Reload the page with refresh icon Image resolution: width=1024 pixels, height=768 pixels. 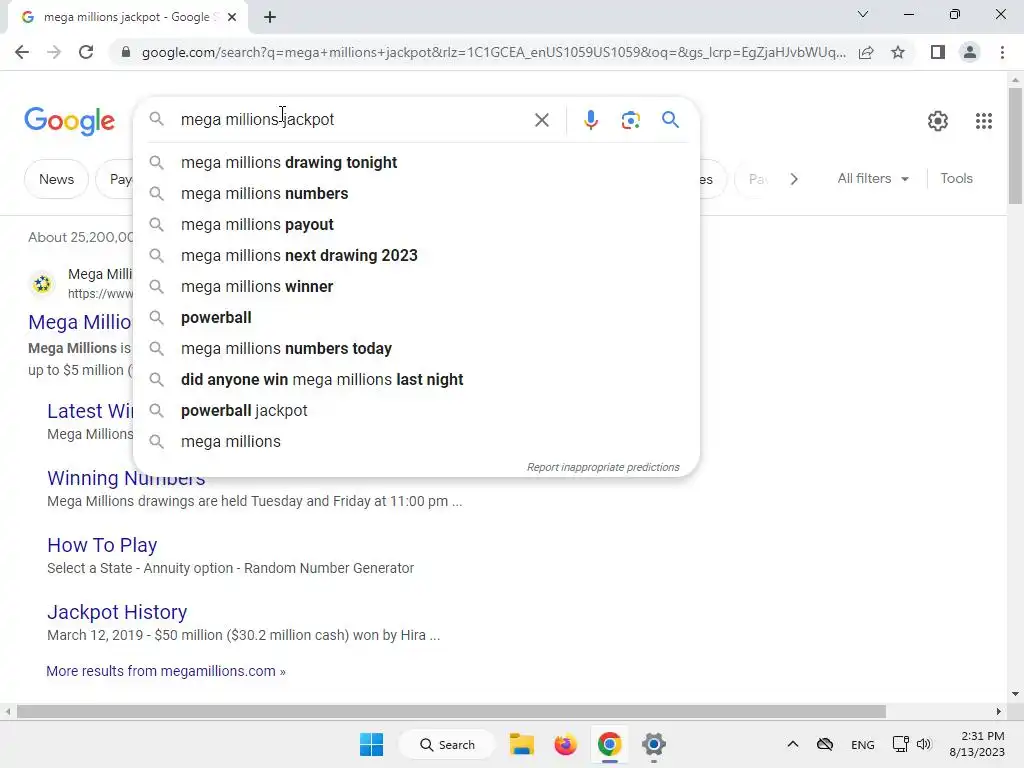86,52
